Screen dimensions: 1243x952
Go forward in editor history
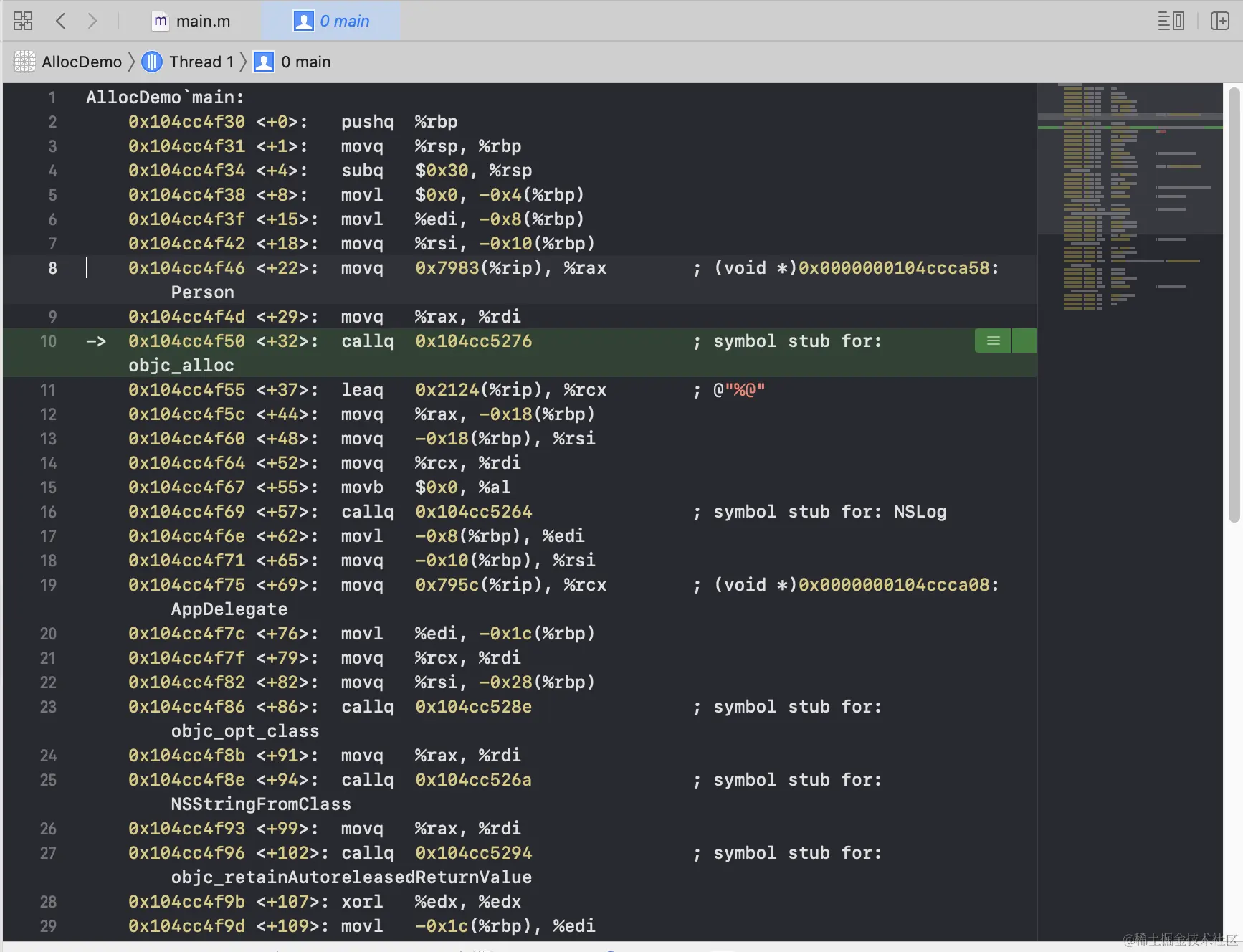click(92, 21)
